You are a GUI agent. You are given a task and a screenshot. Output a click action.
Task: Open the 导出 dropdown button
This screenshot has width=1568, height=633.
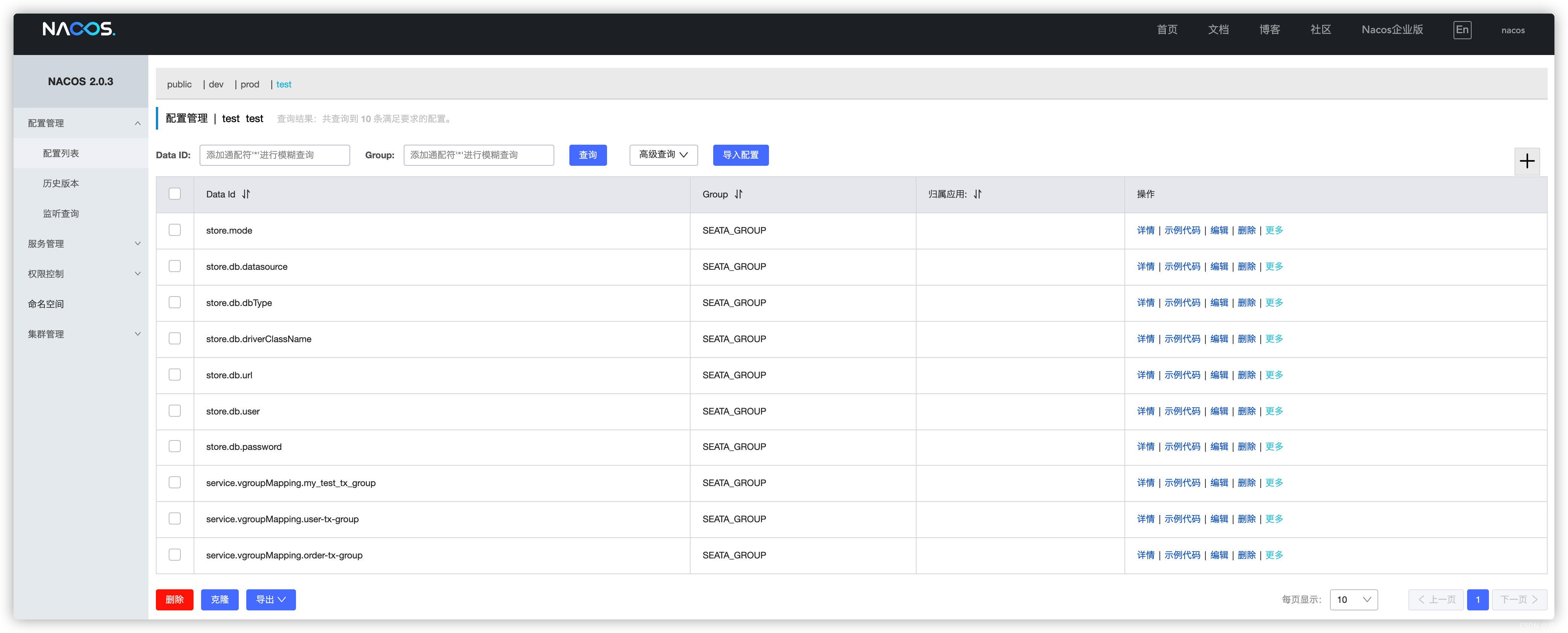[271, 599]
